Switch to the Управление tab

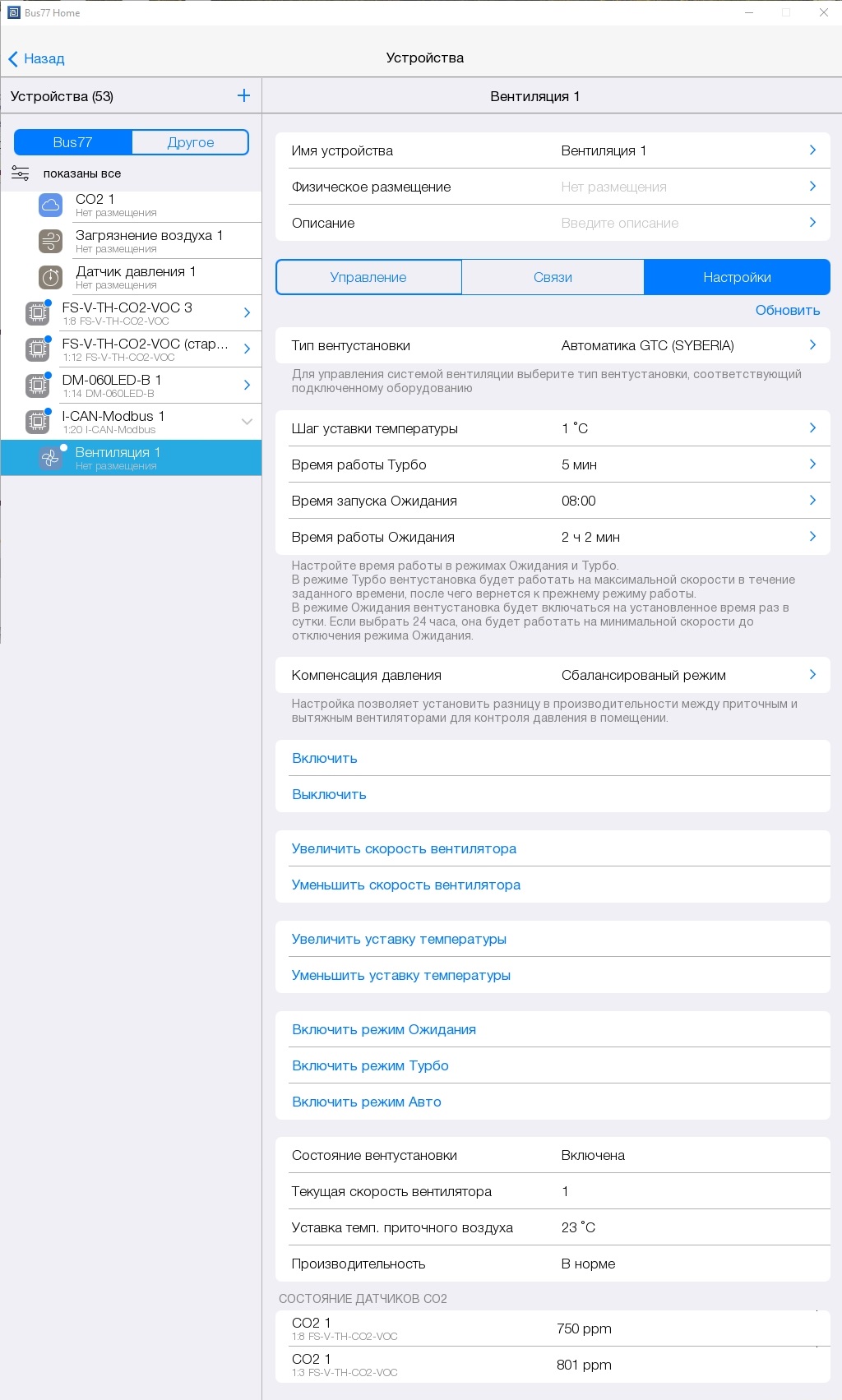(x=368, y=277)
